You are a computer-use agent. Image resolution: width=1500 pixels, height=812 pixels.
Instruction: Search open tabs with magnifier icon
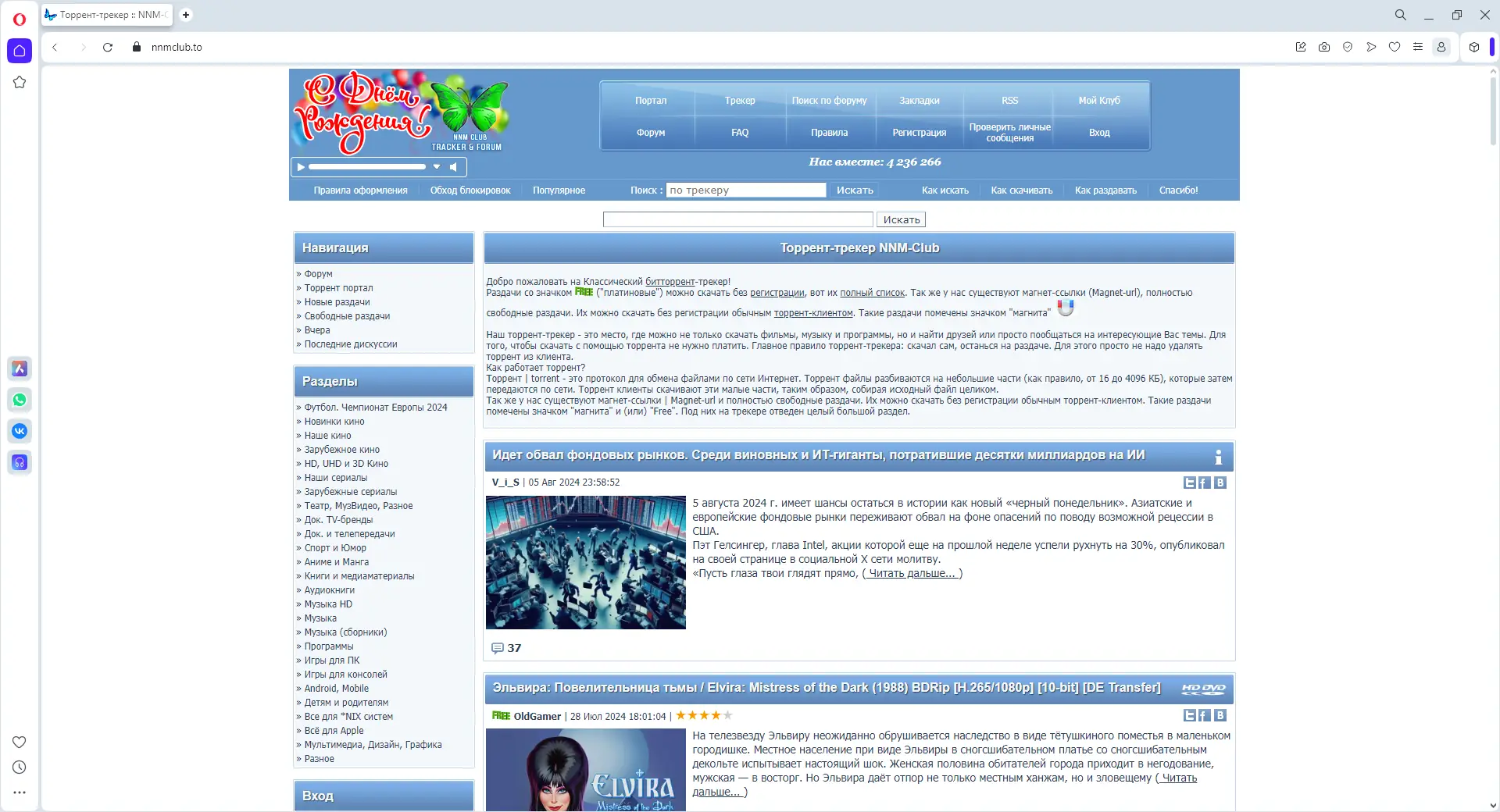[1401, 15]
